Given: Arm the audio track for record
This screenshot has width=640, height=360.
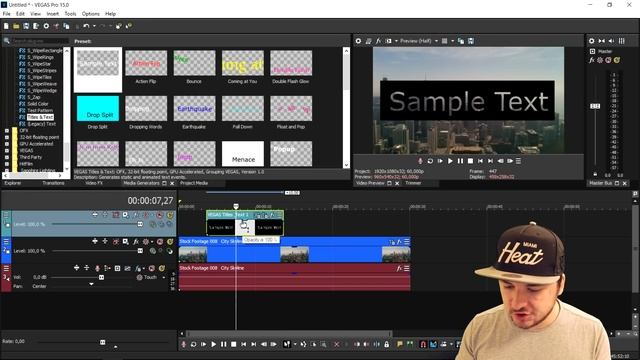Looking at the screenshot, I should click(97, 268).
